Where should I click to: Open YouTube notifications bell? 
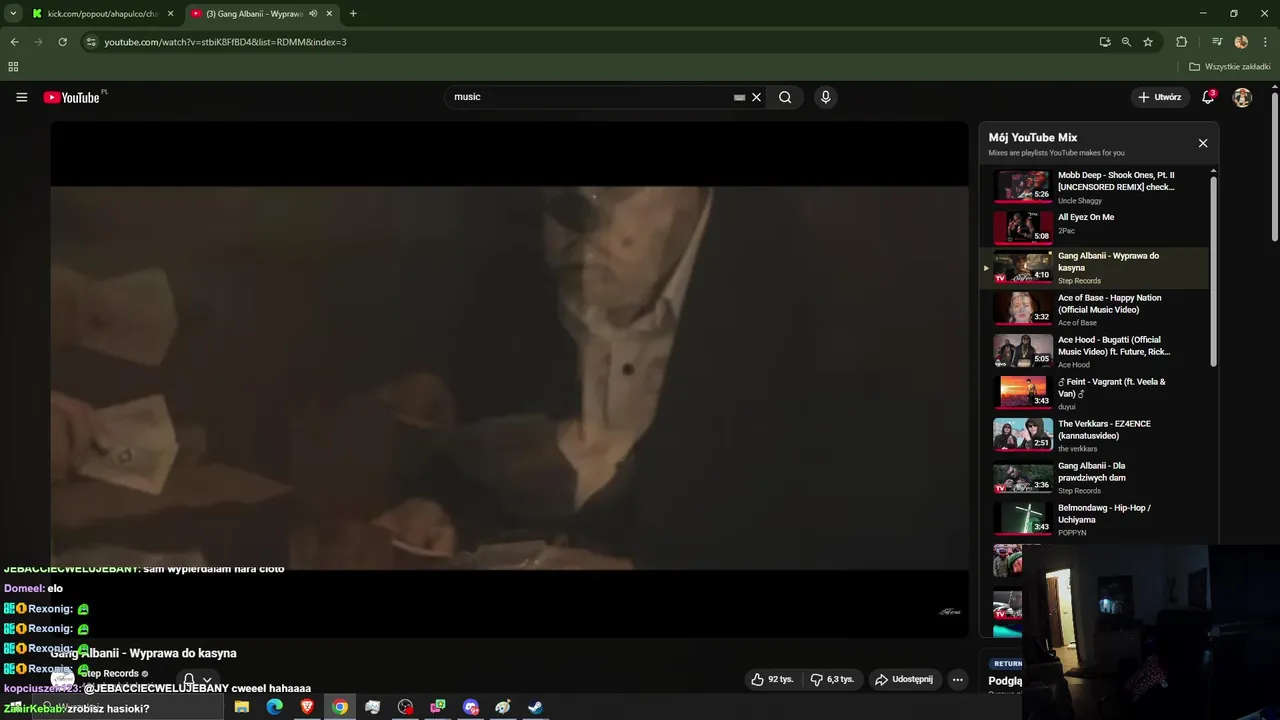1208,97
